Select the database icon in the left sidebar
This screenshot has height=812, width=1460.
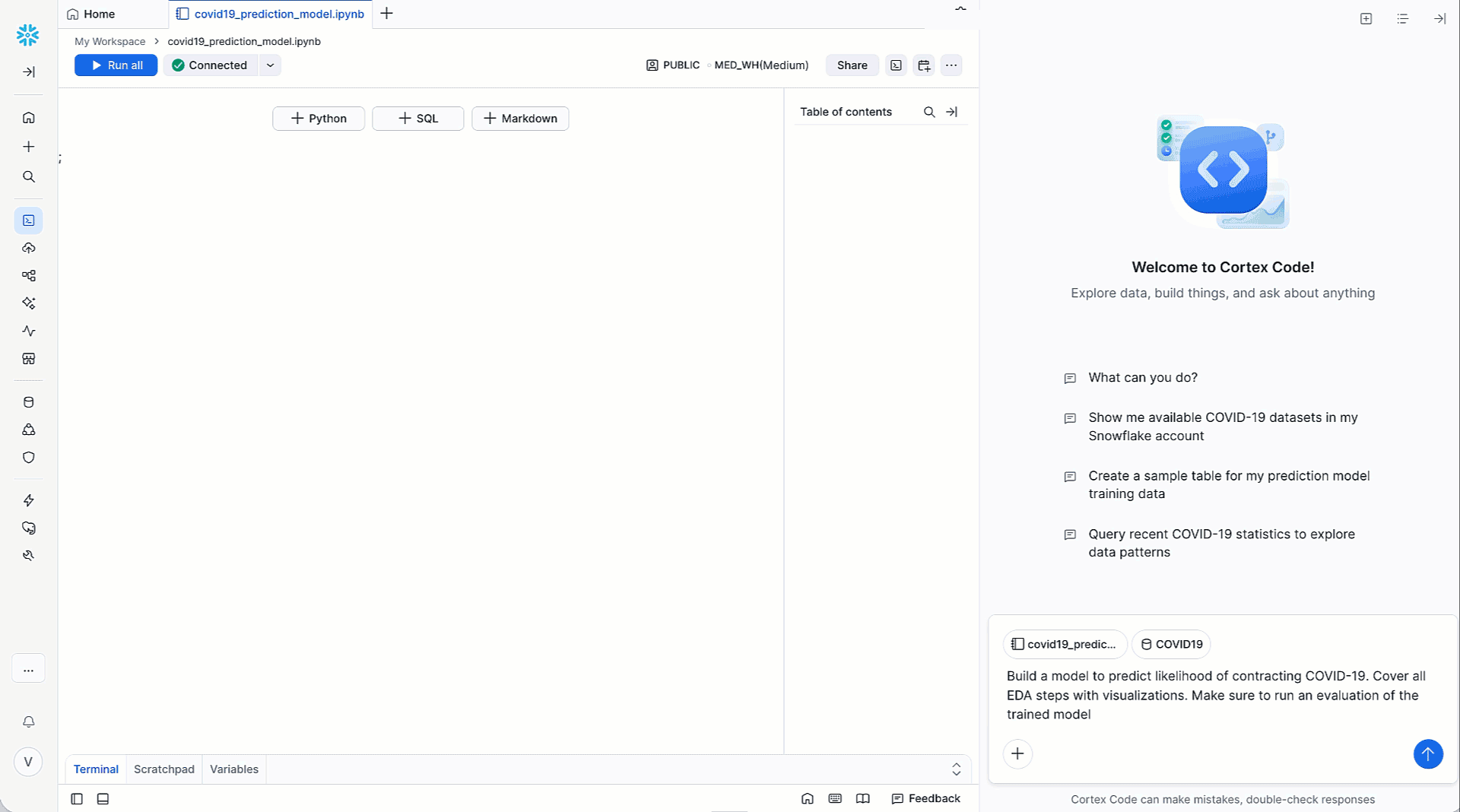pyautogui.click(x=28, y=402)
